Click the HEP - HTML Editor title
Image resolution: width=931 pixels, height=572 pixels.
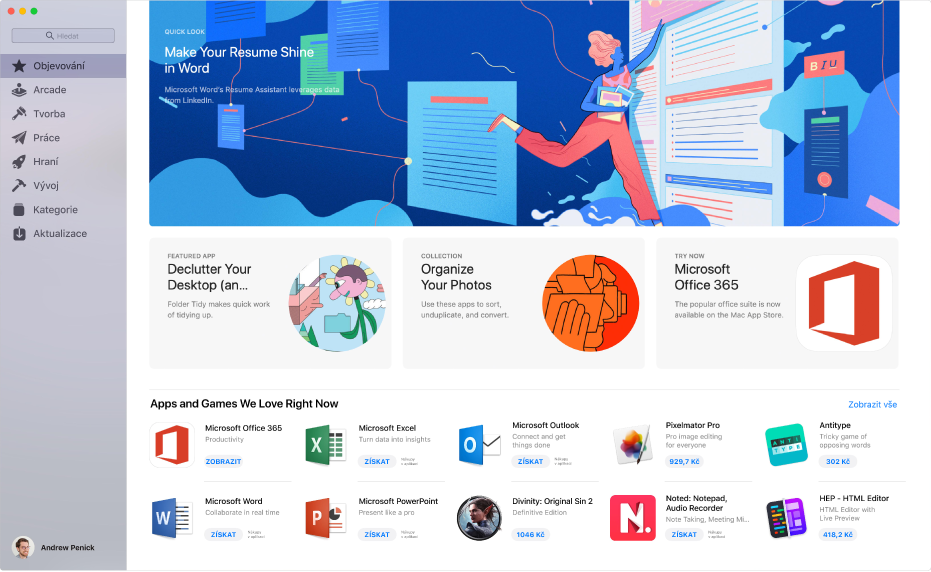854,498
